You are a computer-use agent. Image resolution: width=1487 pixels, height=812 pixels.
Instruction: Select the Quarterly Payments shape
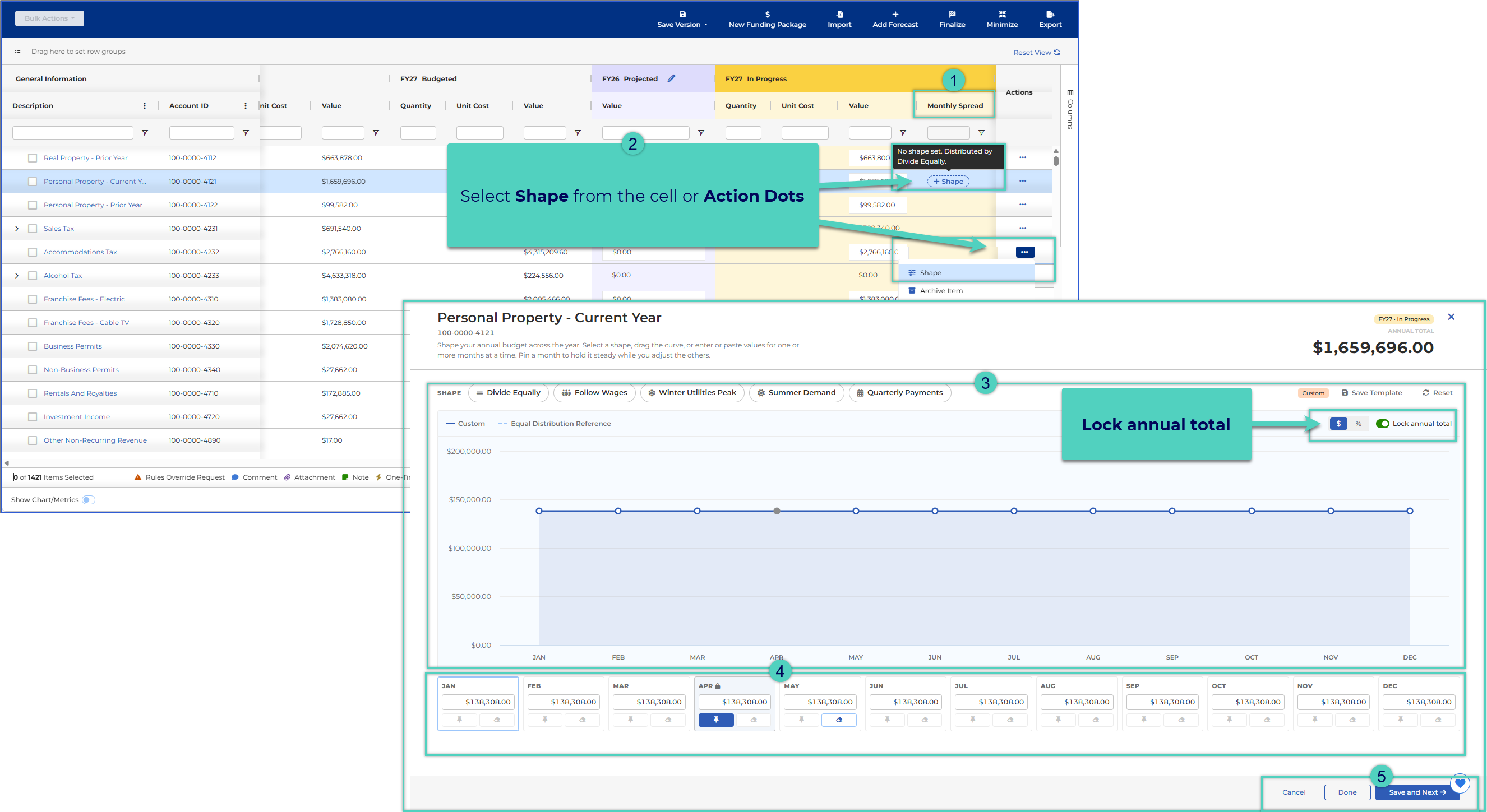tap(899, 393)
